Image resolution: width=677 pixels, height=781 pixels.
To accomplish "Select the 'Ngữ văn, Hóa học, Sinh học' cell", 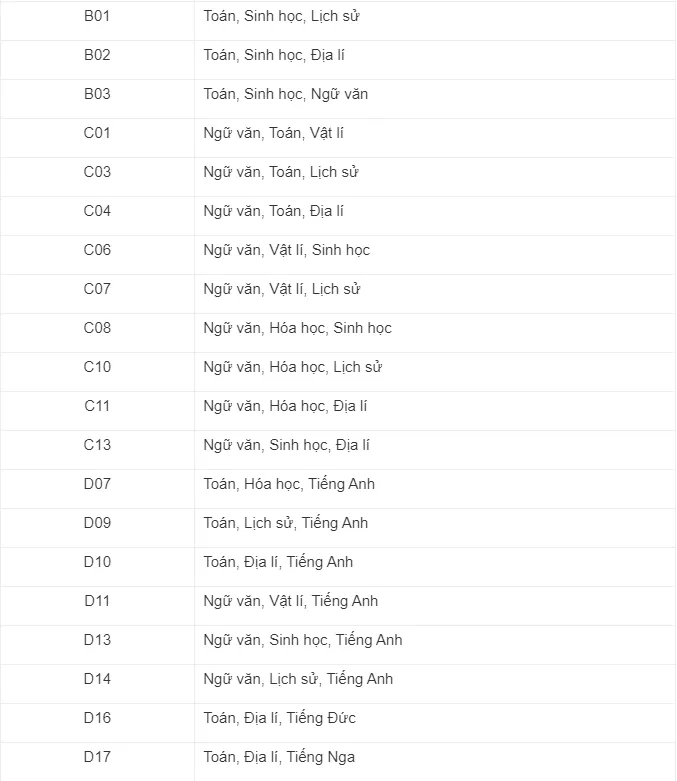I will pos(297,328).
